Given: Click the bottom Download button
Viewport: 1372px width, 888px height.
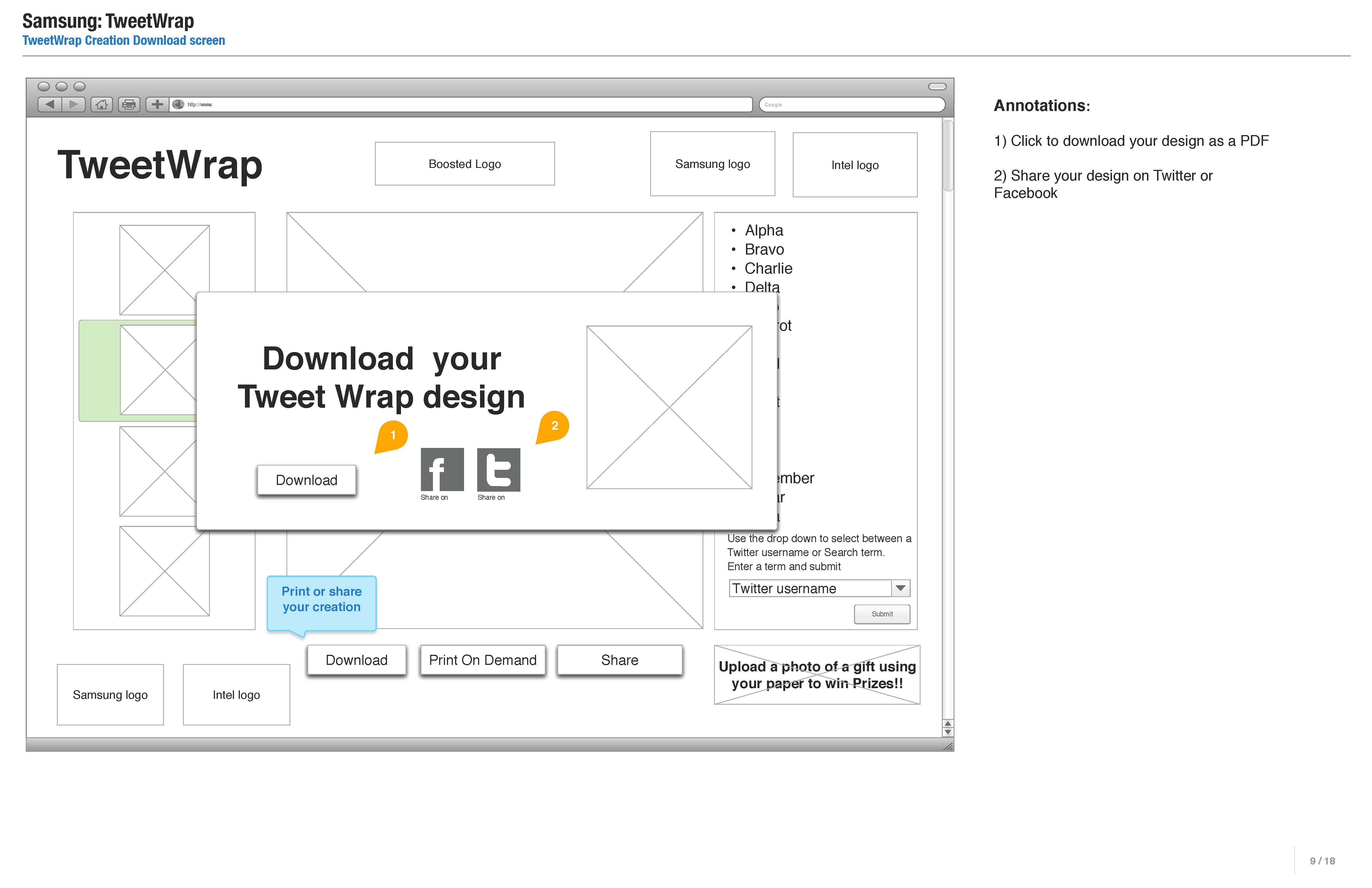Looking at the screenshot, I should (x=357, y=660).
